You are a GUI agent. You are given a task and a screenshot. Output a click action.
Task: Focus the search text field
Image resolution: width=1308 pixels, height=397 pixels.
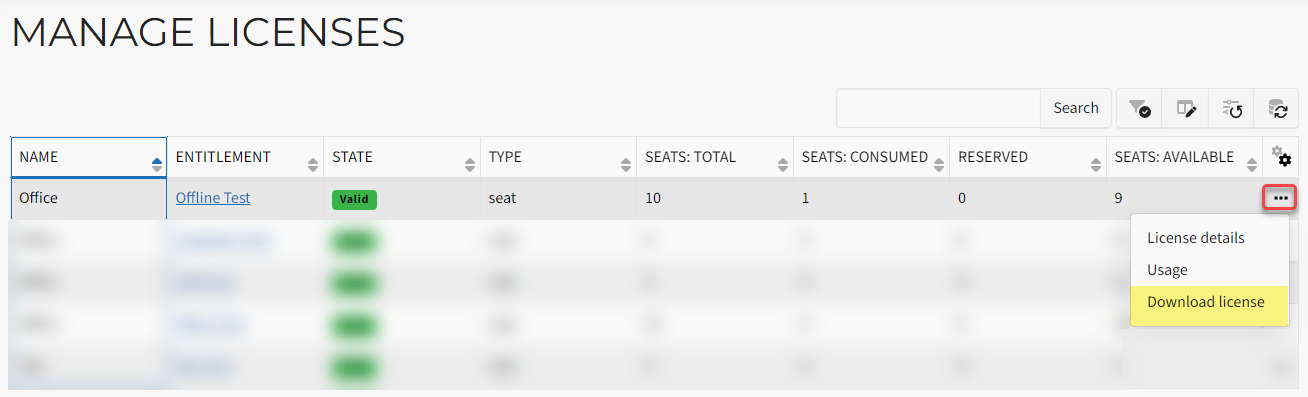click(x=939, y=108)
